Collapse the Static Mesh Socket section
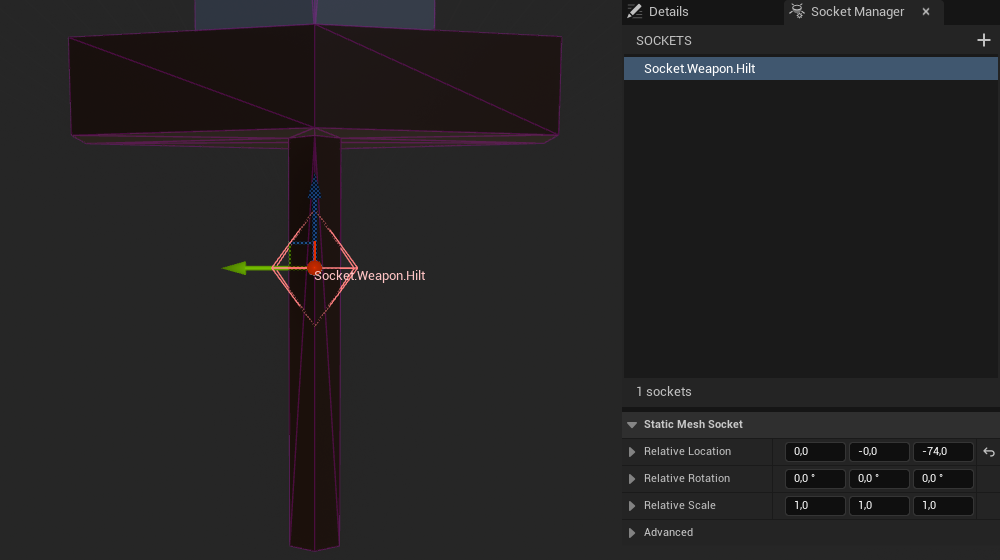1000x560 pixels. [632, 425]
